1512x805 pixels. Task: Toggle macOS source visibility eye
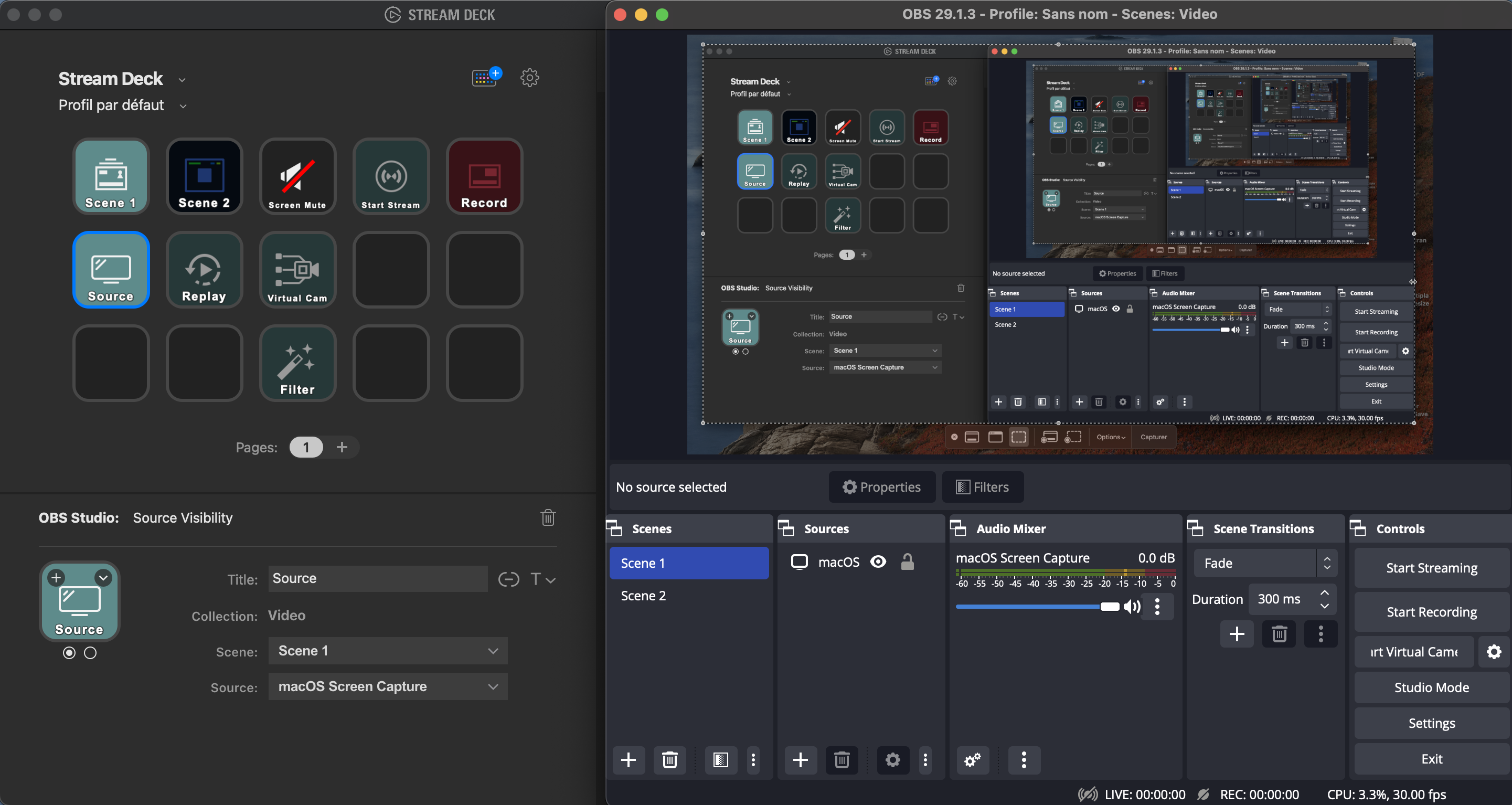coord(878,562)
